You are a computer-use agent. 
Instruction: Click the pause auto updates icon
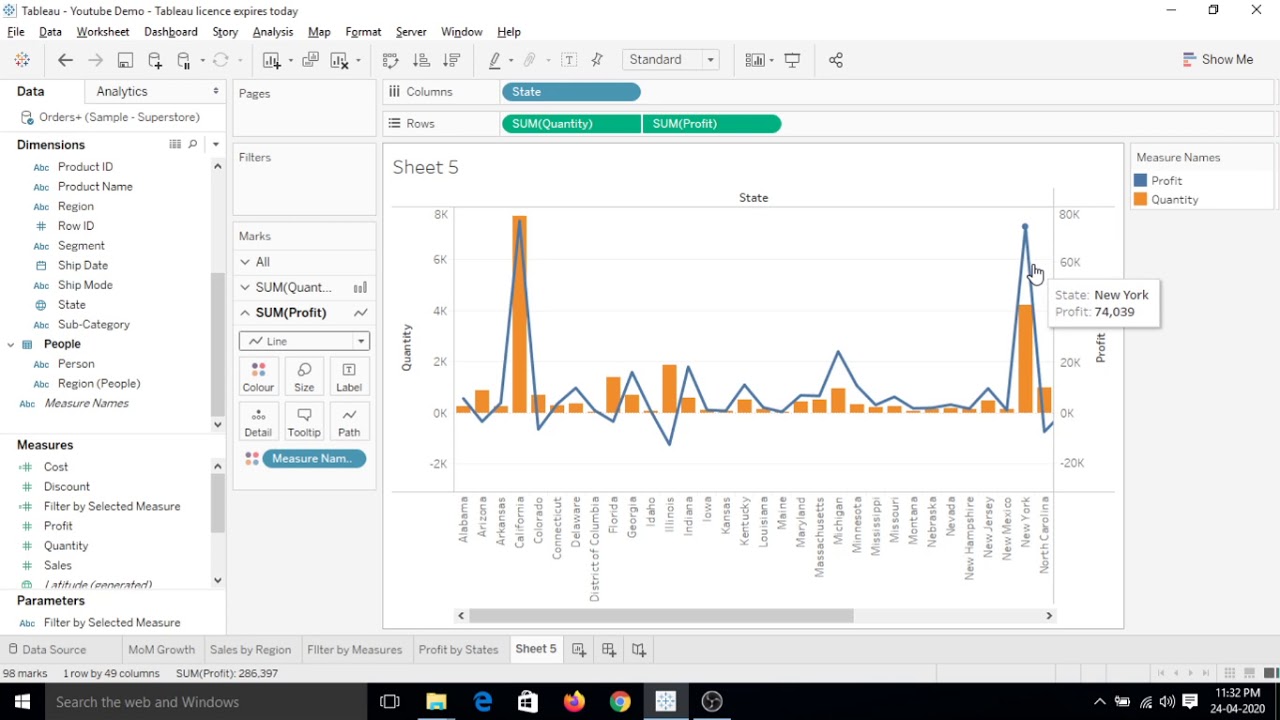point(184,60)
